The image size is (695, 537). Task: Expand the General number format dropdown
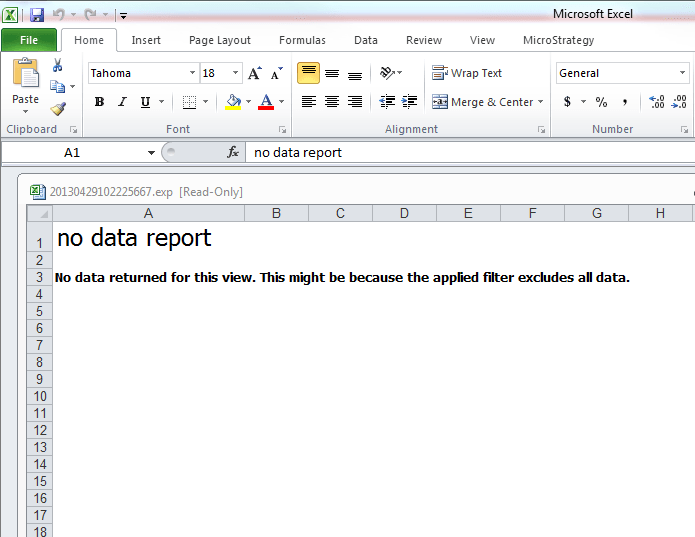tap(683, 73)
